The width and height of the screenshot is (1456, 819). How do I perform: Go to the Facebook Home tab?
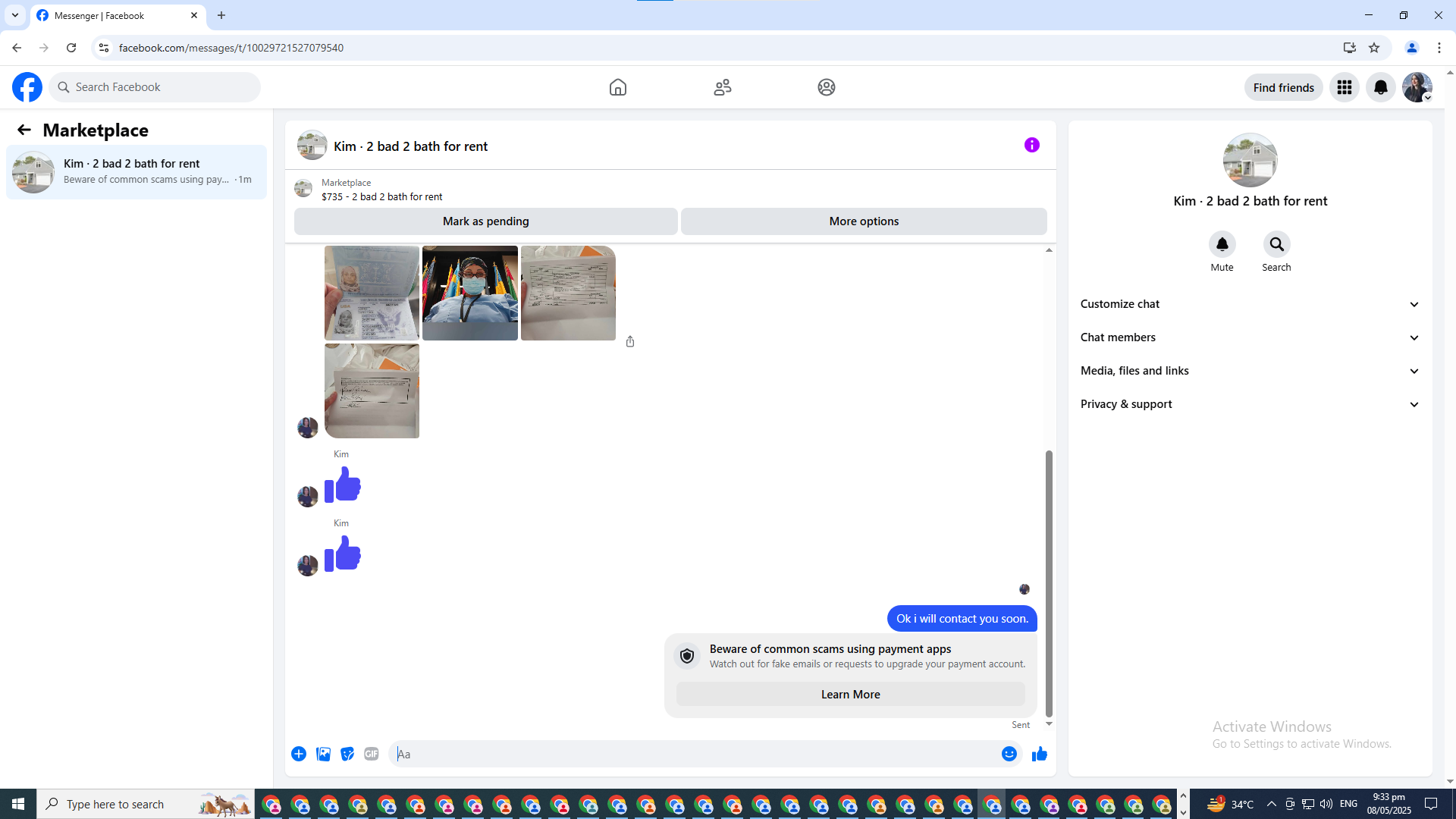click(617, 87)
